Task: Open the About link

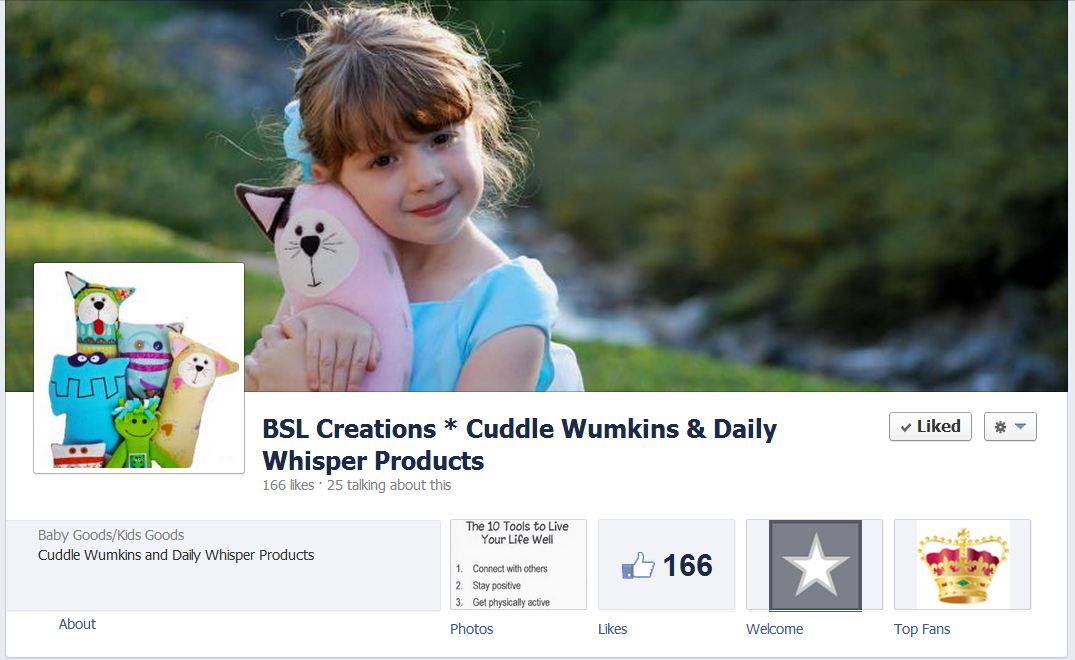Action: (x=77, y=624)
